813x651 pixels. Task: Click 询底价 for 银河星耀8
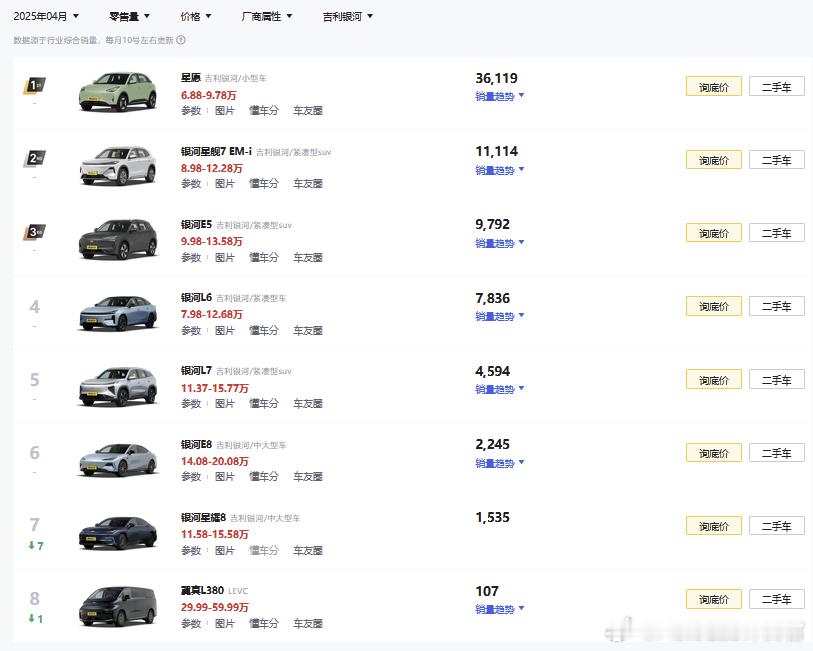(713, 526)
